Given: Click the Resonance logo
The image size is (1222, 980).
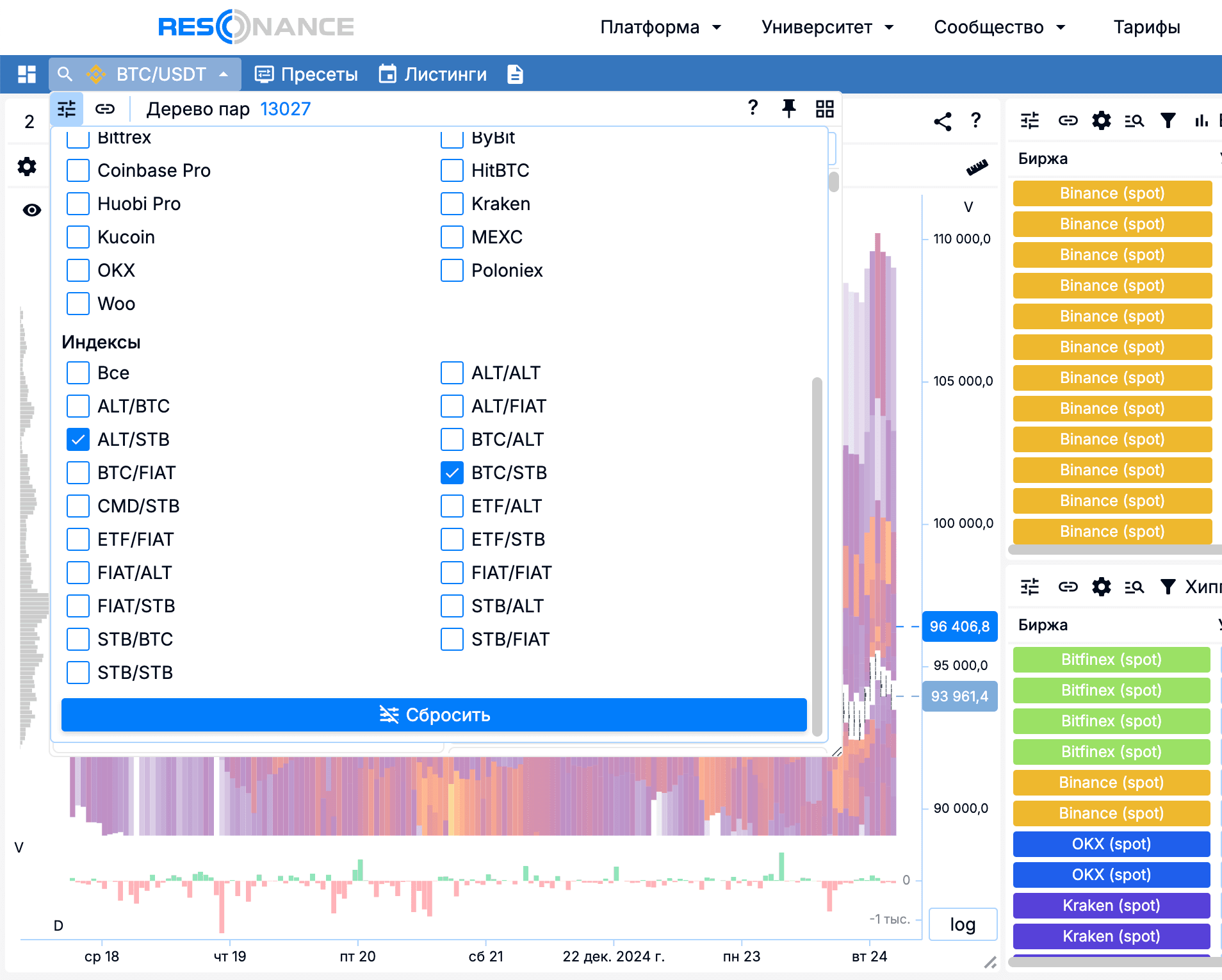Looking at the screenshot, I should tap(256, 27).
